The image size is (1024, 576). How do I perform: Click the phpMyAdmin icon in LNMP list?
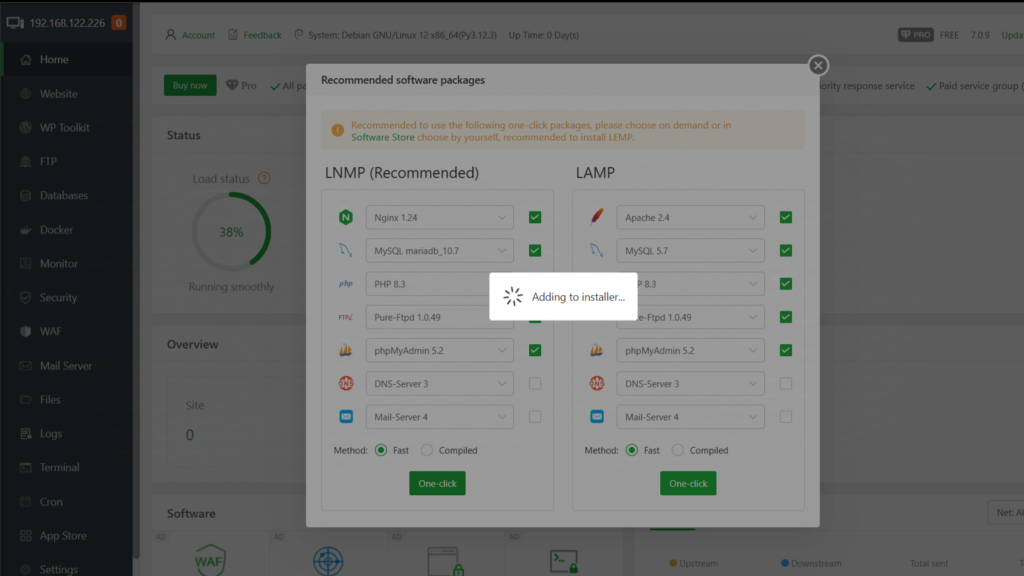pyautogui.click(x=346, y=350)
